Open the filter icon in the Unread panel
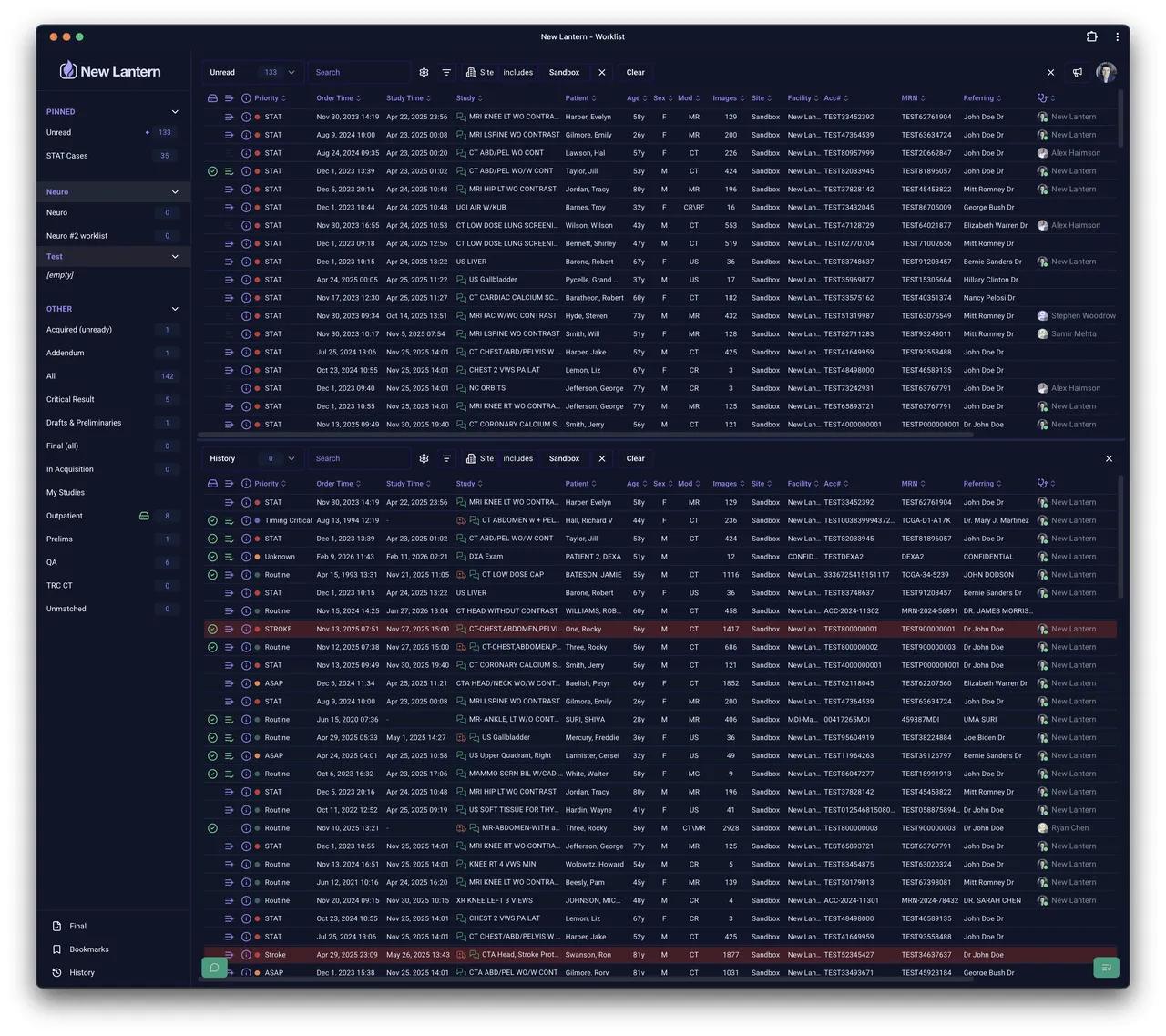Image resolution: width=1166 pixels, height=1036 pixels. click(x=446, y=72)
